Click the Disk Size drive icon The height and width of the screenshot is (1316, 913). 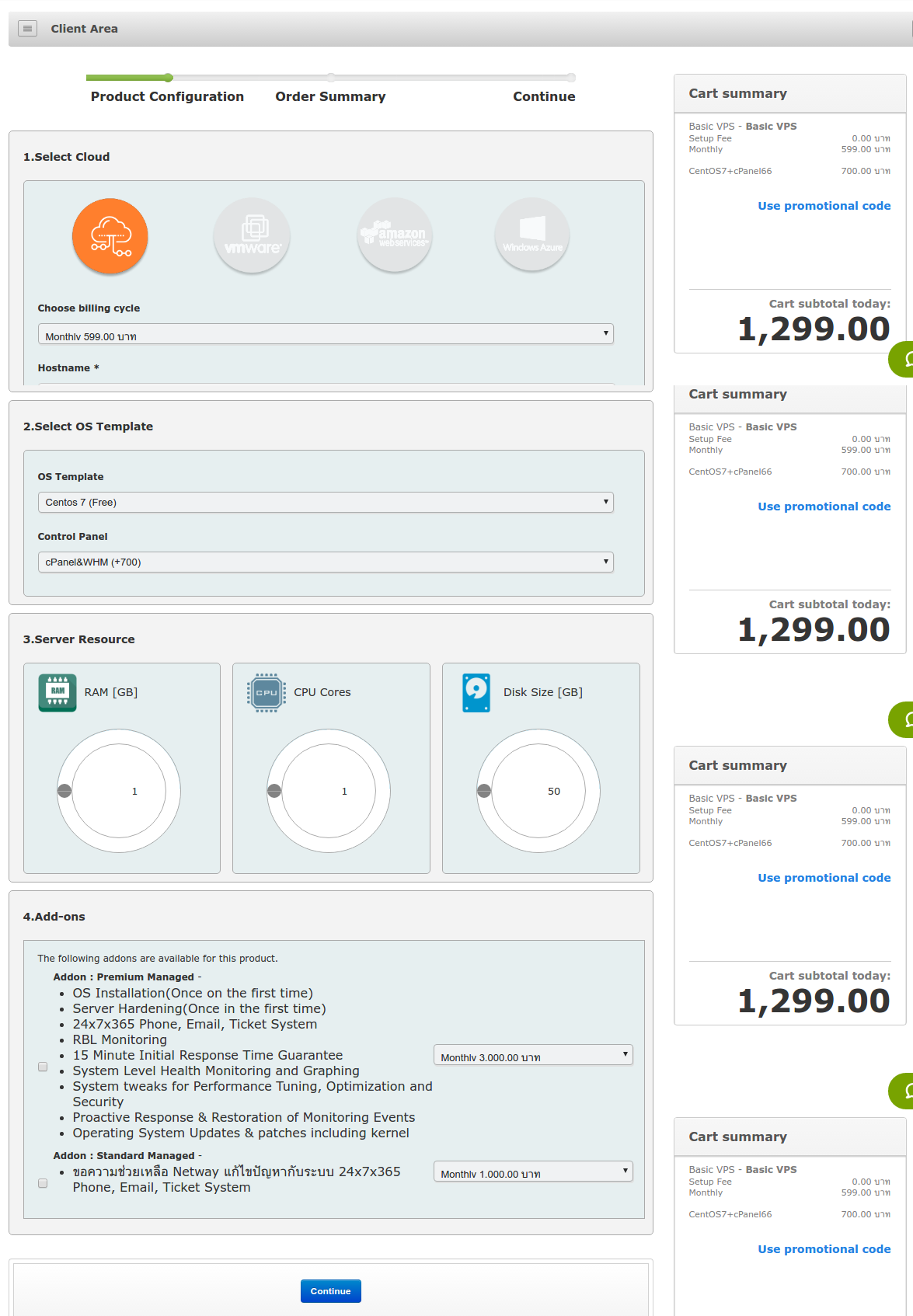click(x=476, y=692)
